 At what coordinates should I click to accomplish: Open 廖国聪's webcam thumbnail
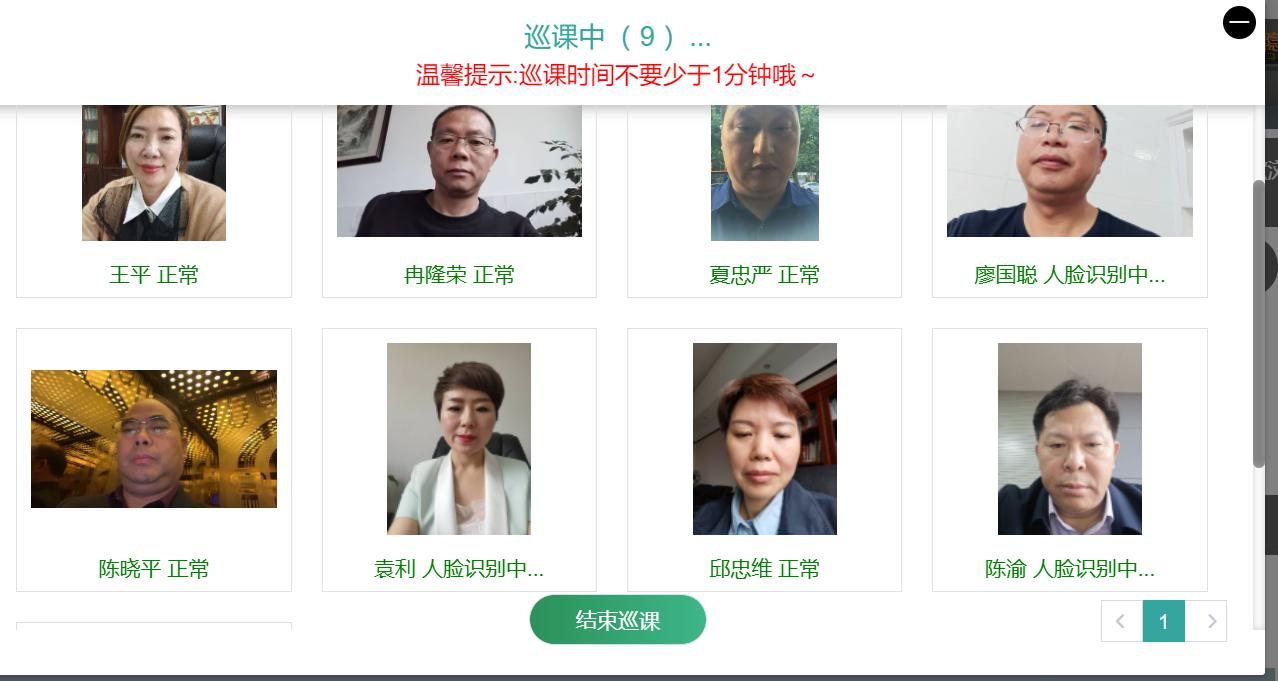[1070, 170]
